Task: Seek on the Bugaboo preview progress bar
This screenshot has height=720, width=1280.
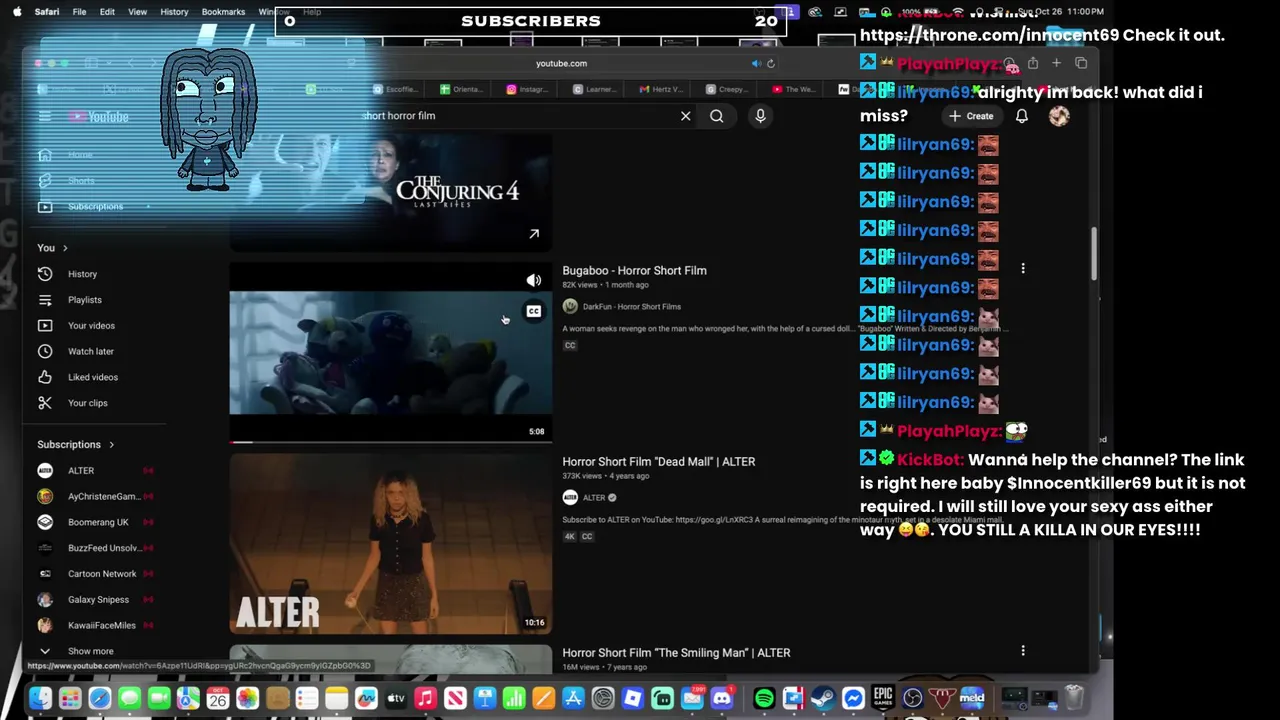Action: tap(390, 441)
